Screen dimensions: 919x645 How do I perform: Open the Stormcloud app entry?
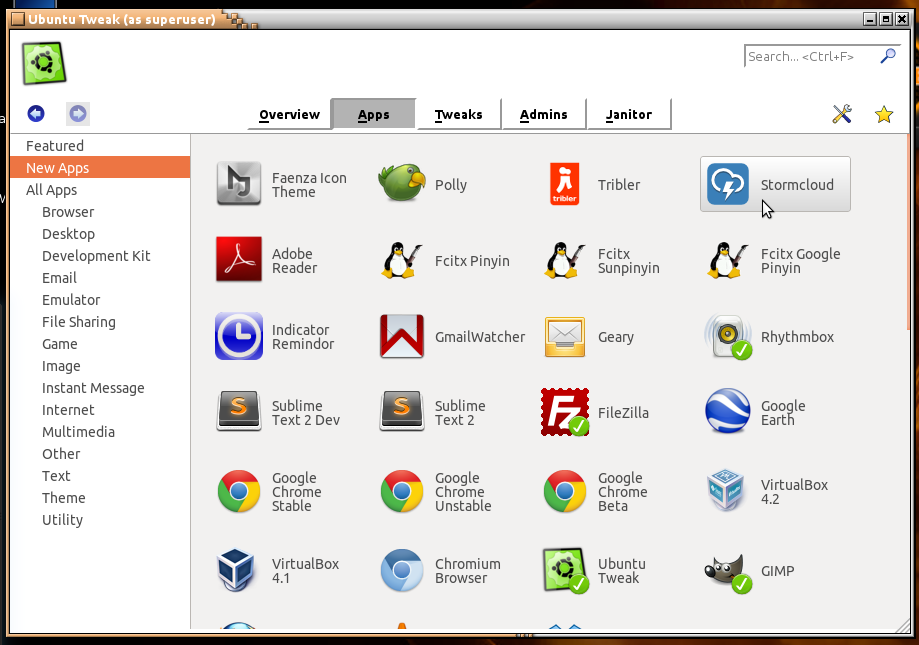(775, 184)
